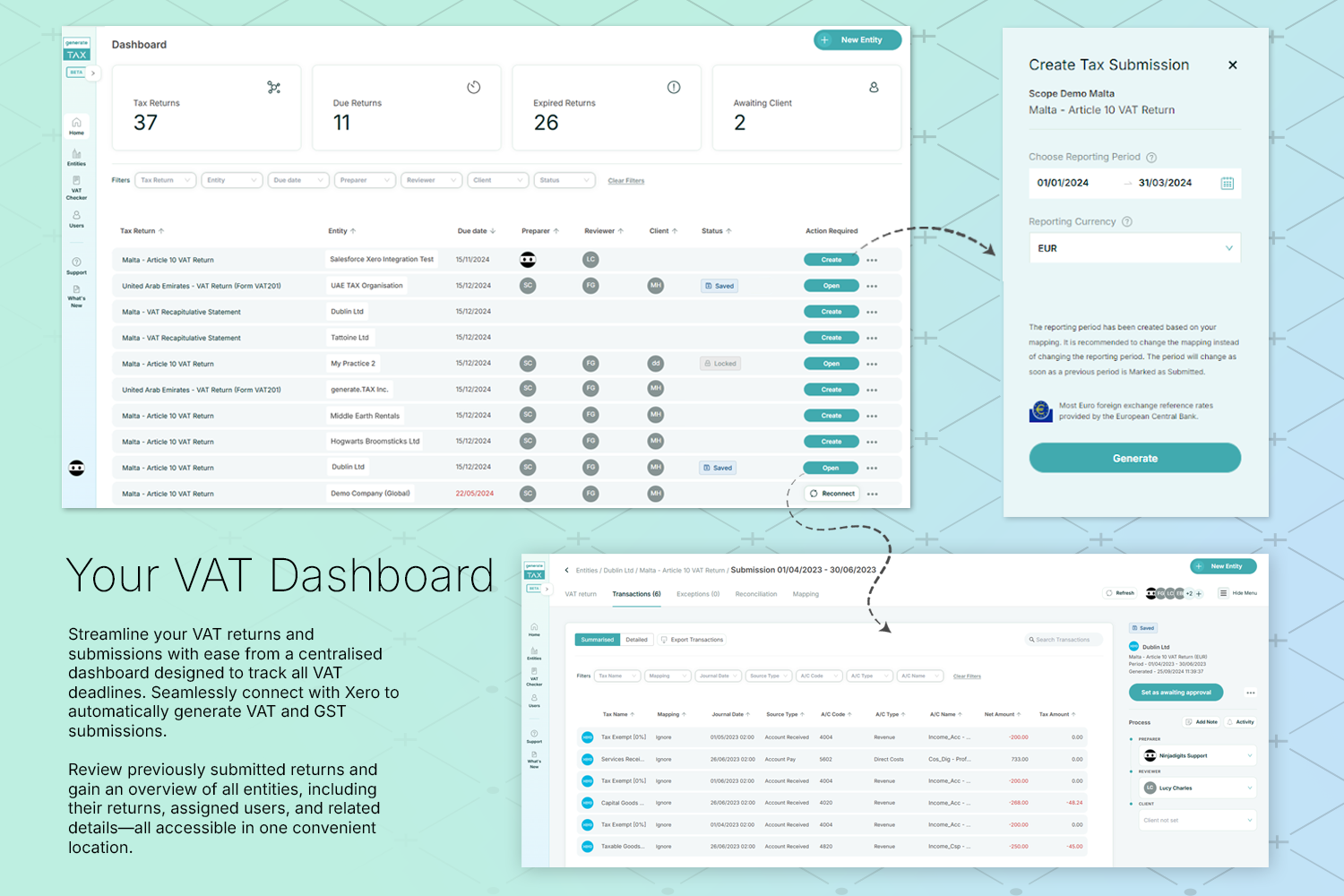
Task: Switch to the Transactions (6) tab
Action: pos(637,594)
